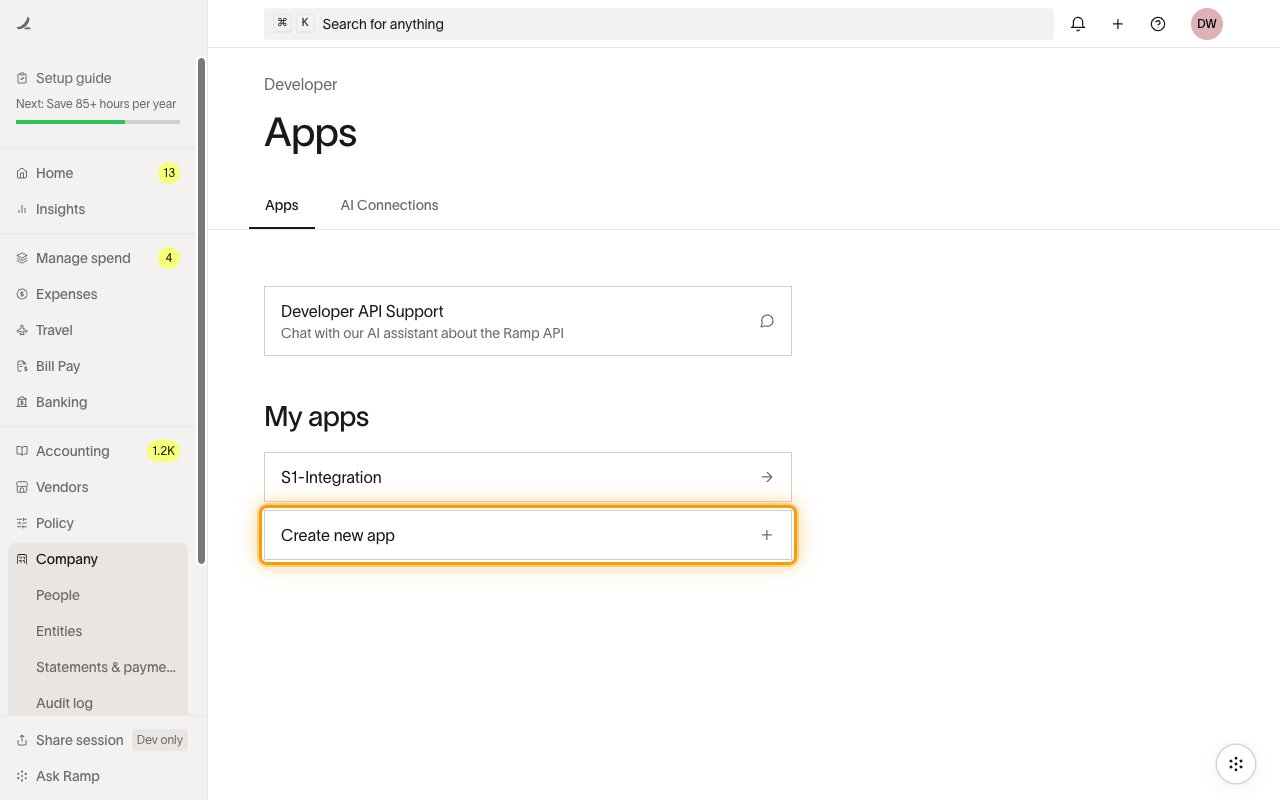Click the plus icon in top bar
The height and width of the screenshot is (800, 1280).
(1118, 24)
